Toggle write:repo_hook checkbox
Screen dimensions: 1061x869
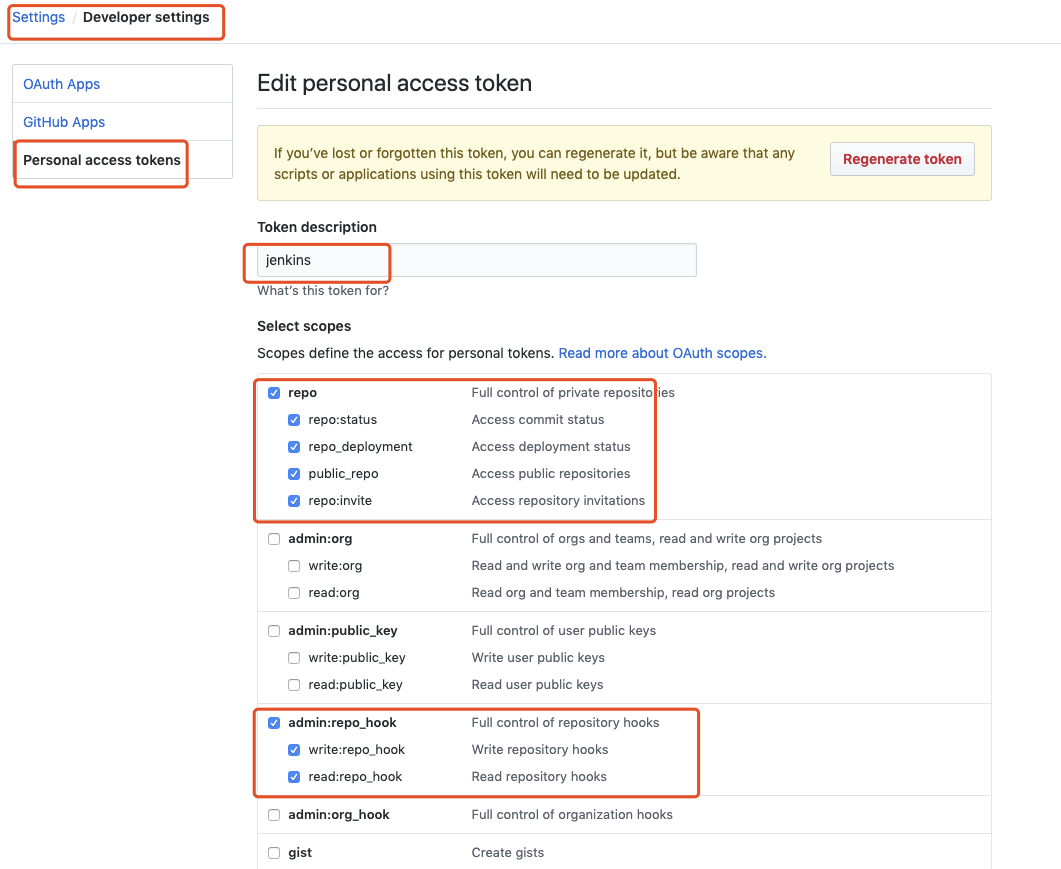[294, 750]
